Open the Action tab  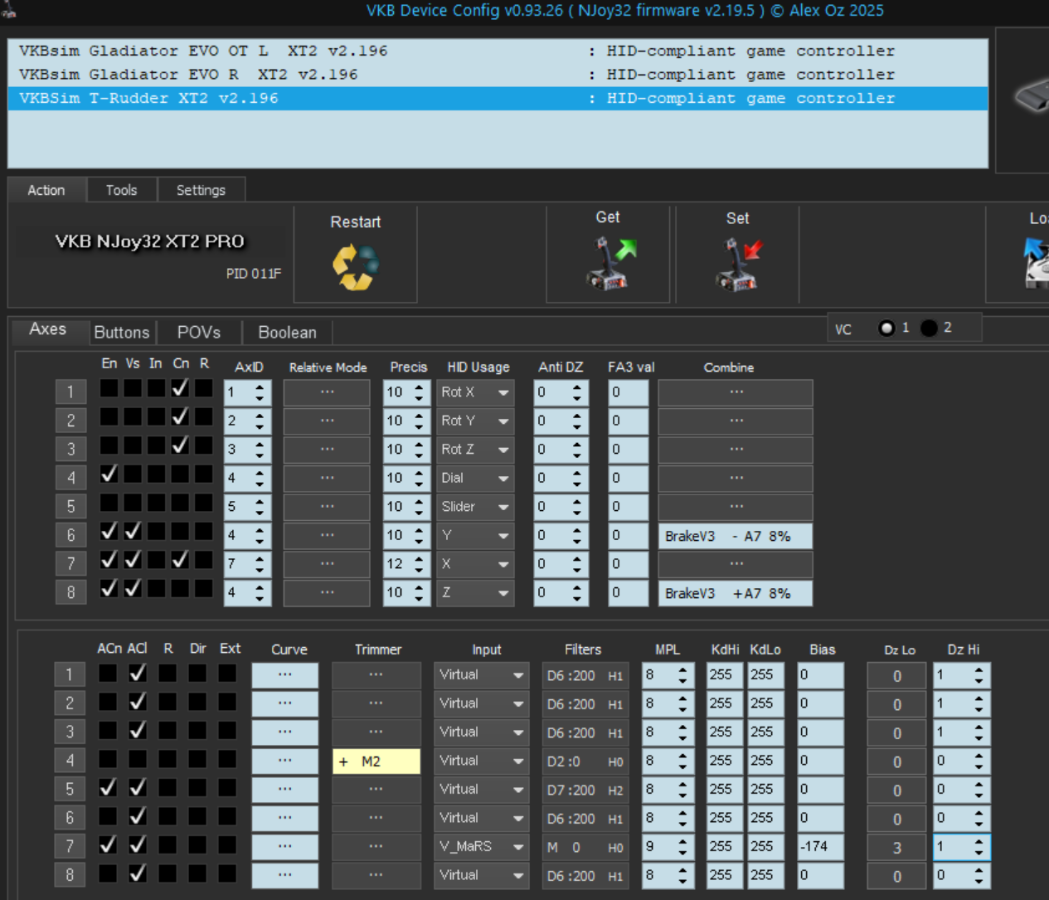coord(46,190)
